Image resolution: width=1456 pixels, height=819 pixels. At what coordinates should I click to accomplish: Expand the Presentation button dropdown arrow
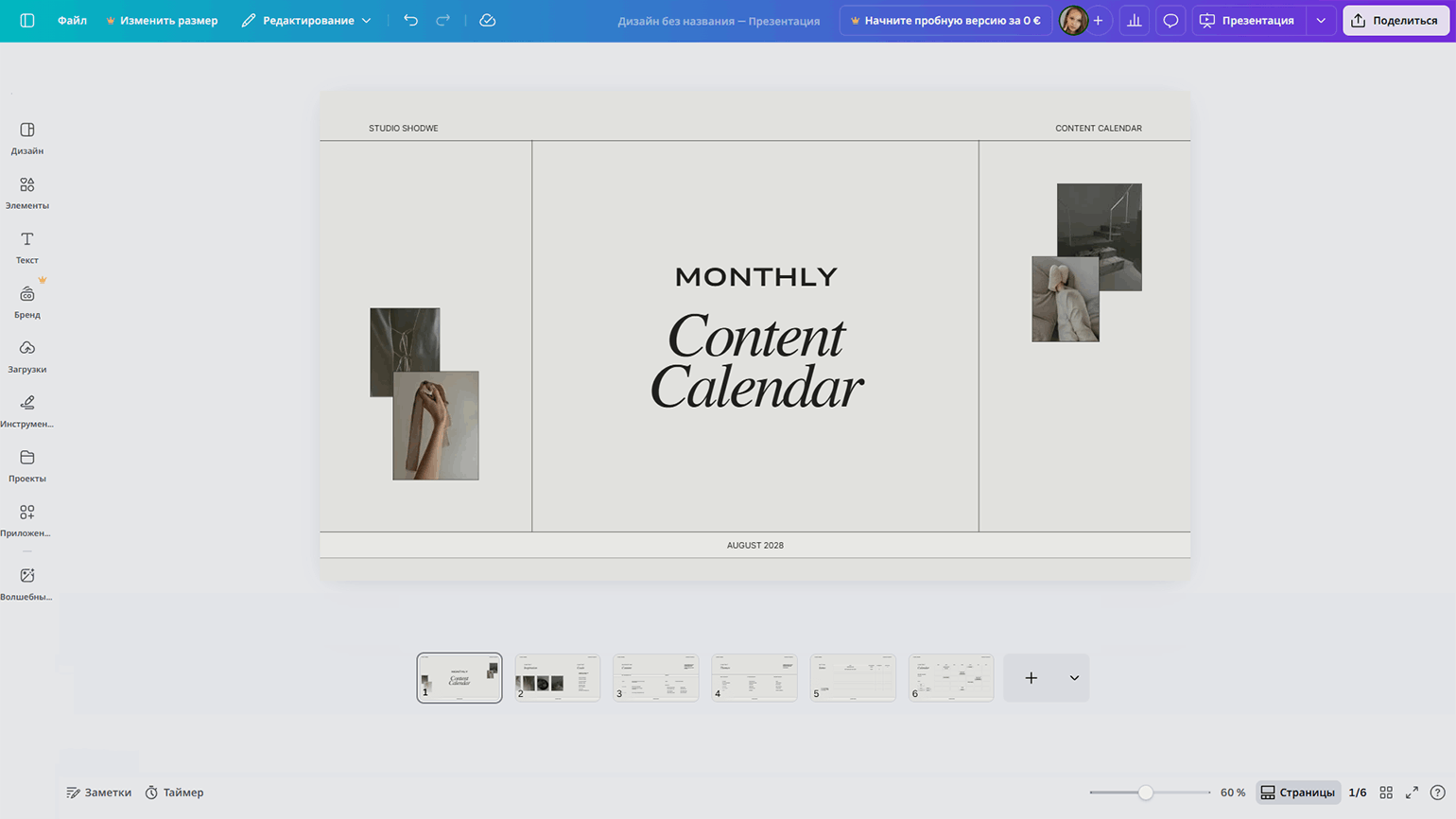[1321, 20]
